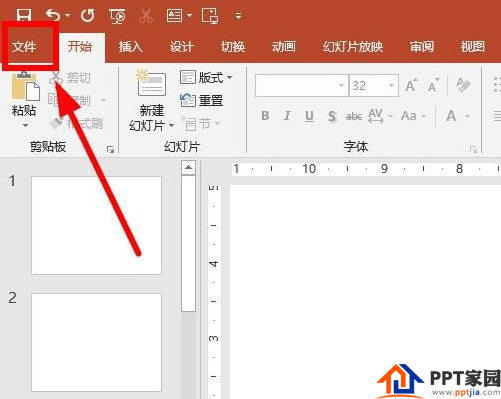
Task: Select slide 2 thumbnail
Action: tap(96, 342)
